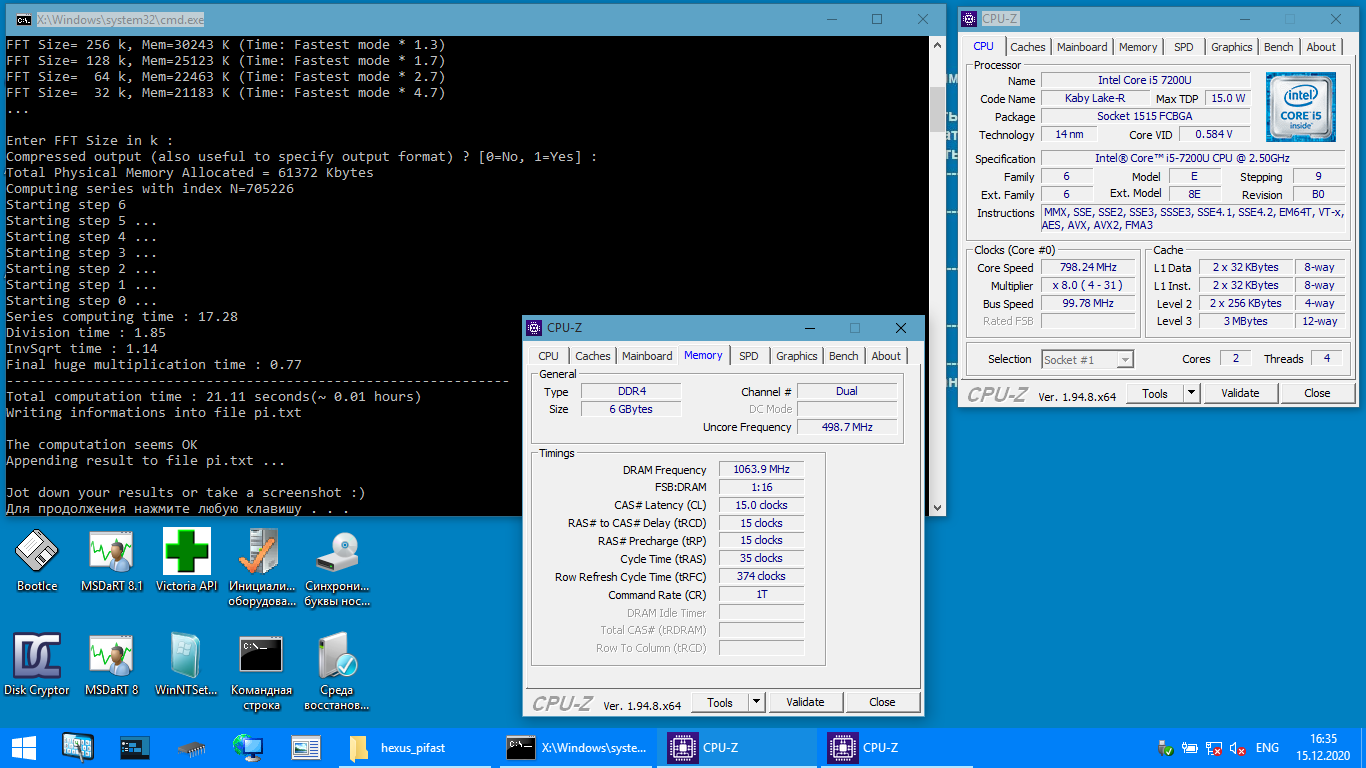Select Mainboard tab in the CPU-Z Memory window
1366x768 pixels.
647,356
